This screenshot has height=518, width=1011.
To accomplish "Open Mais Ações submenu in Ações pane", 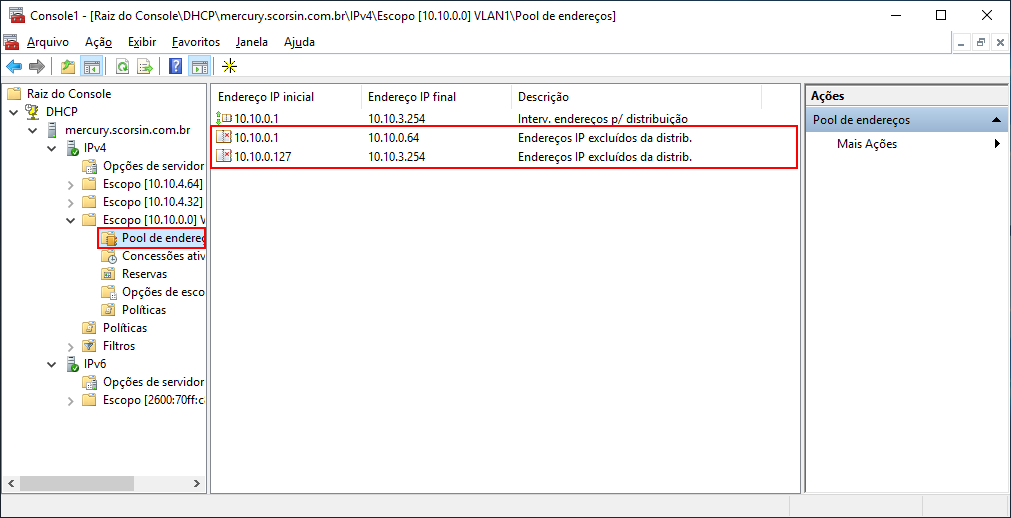I will [x=907, y=144].
